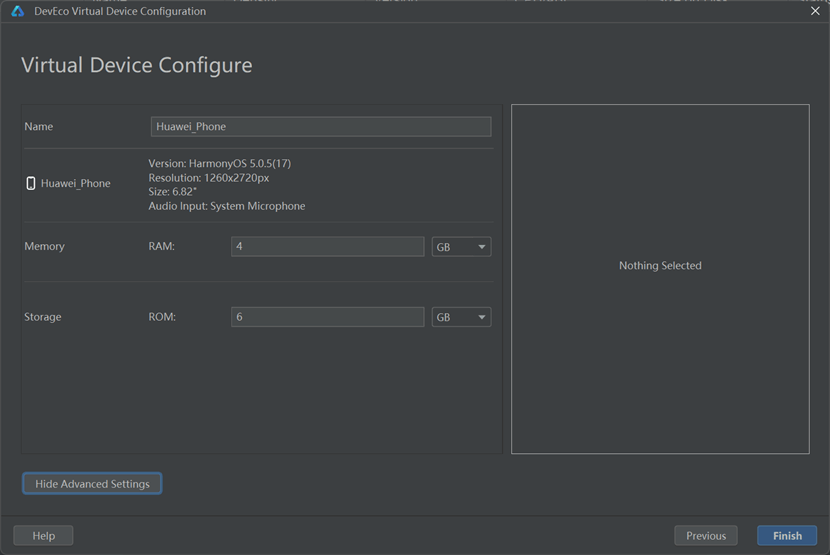Click the phone icon beside Huawei_Phone
The width and height of the screenshot is (830, 555).
[31, 183]
